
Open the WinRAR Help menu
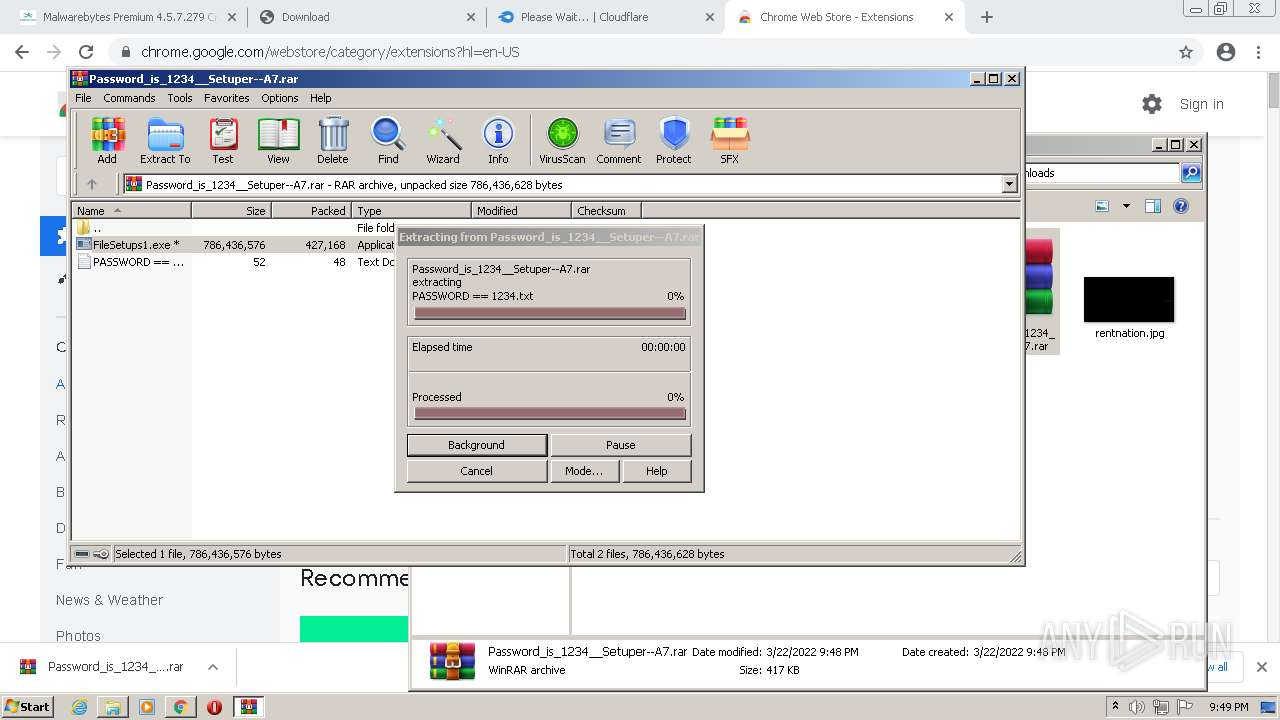[320, 98]
